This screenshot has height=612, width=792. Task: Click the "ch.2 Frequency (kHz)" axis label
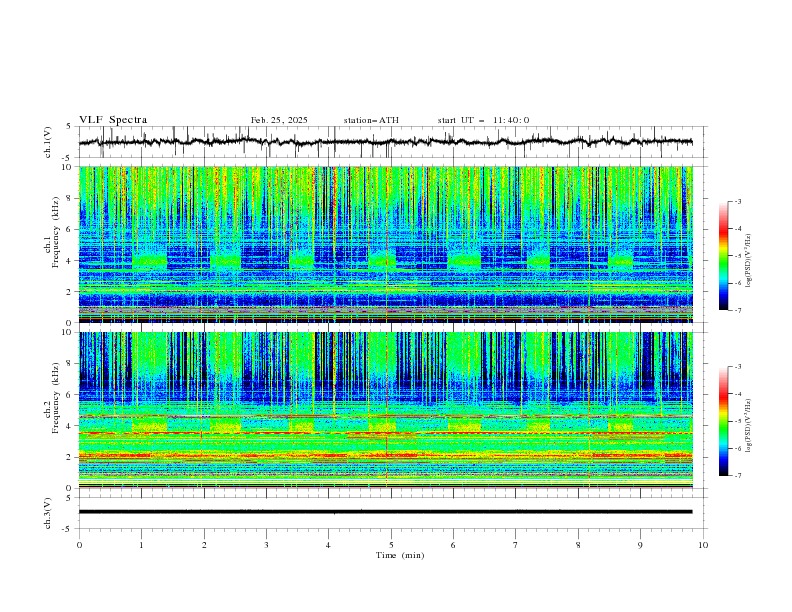[53, 398]
